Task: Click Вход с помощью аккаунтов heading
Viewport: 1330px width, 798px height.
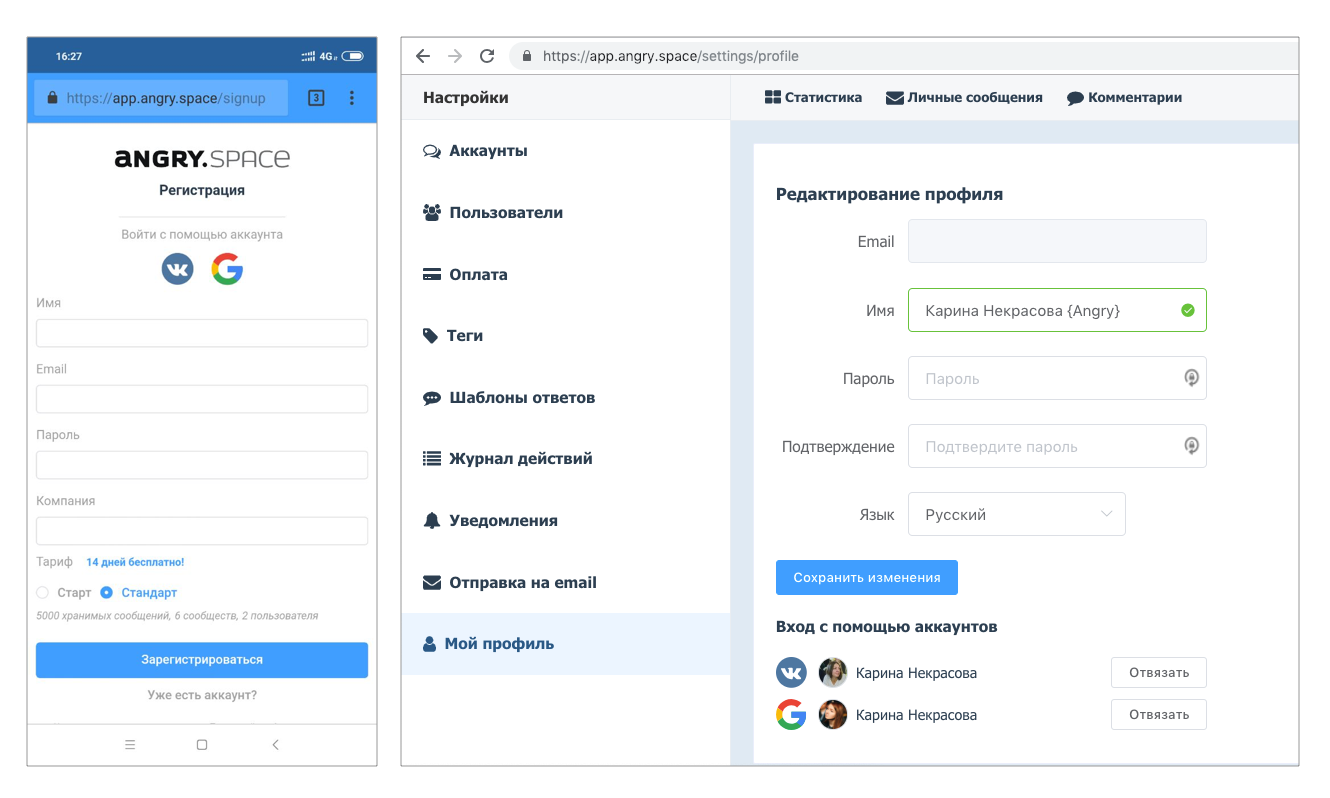Action: 887,627
